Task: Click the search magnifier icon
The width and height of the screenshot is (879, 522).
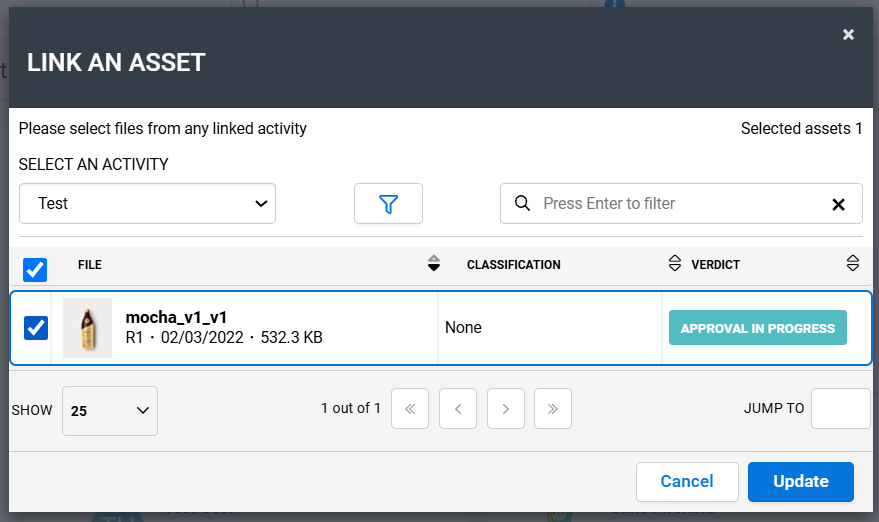Action: [522, 203]
